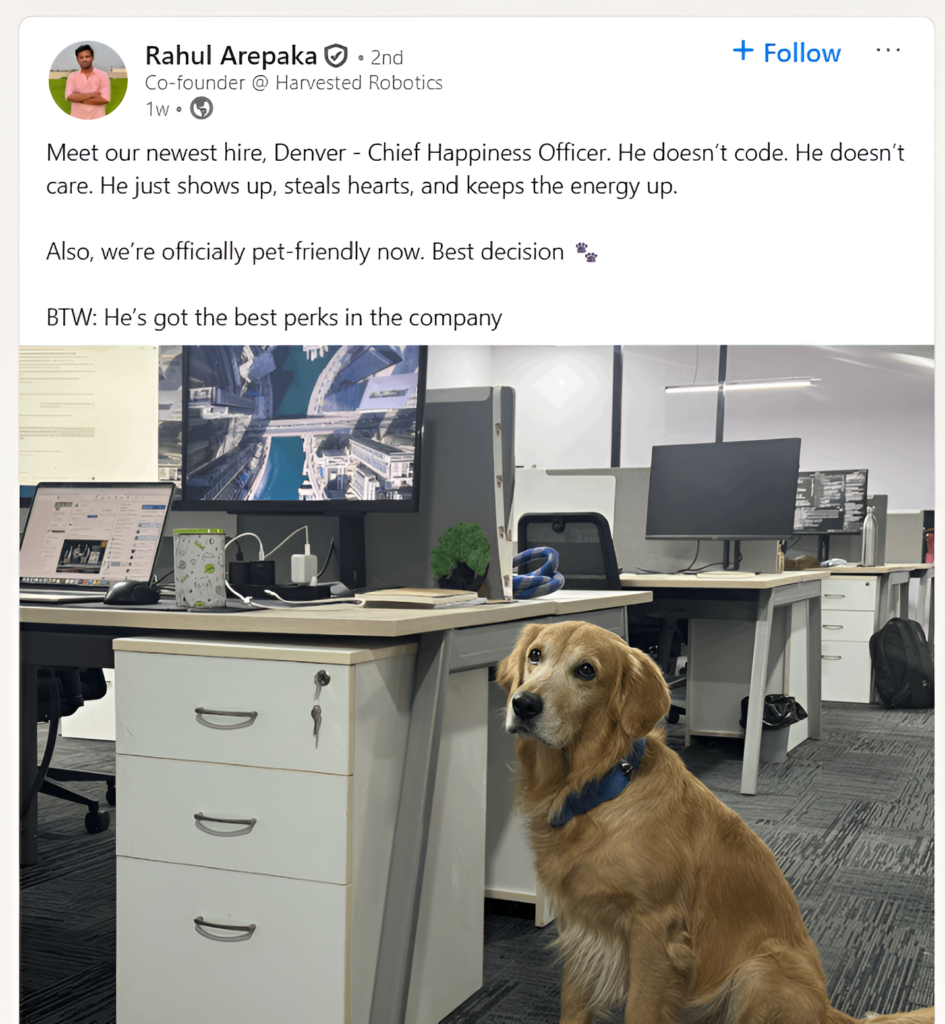This screenshot has width=945, height=1024.
Task: Click the post text mentioning Chief Happiness Officer
Action: coord(475,169)
